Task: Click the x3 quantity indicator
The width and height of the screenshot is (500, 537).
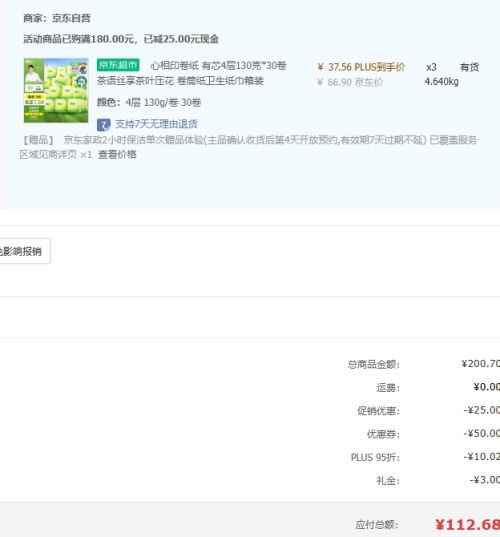Action: [431, 67]
